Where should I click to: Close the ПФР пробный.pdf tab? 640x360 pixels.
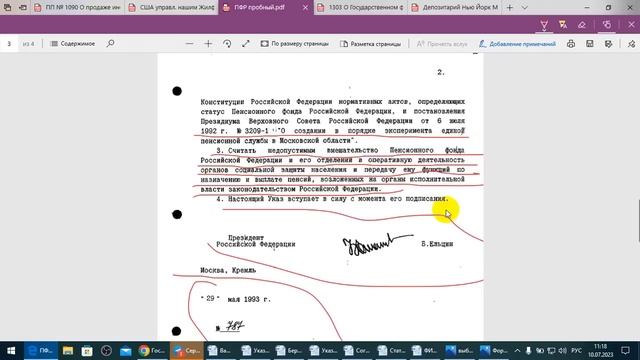coord(305,7)
